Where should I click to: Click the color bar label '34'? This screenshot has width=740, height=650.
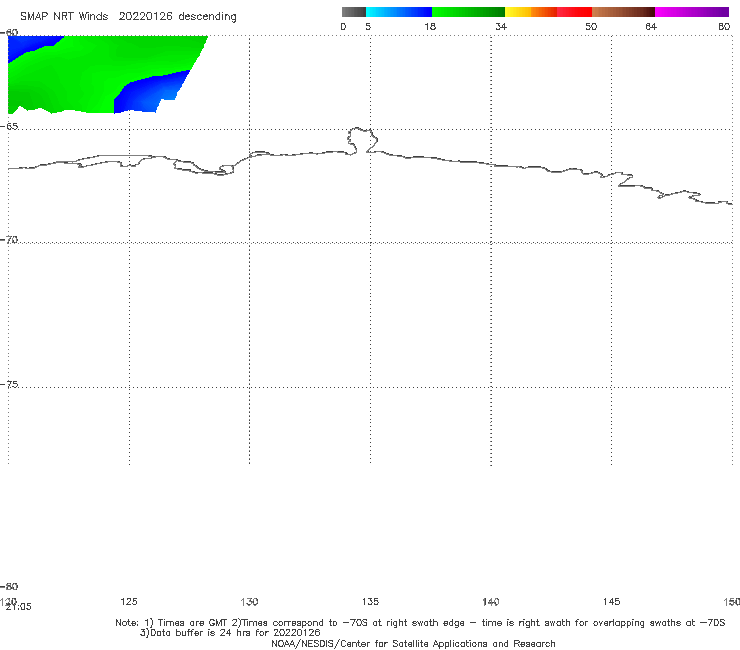click(501, 26)
